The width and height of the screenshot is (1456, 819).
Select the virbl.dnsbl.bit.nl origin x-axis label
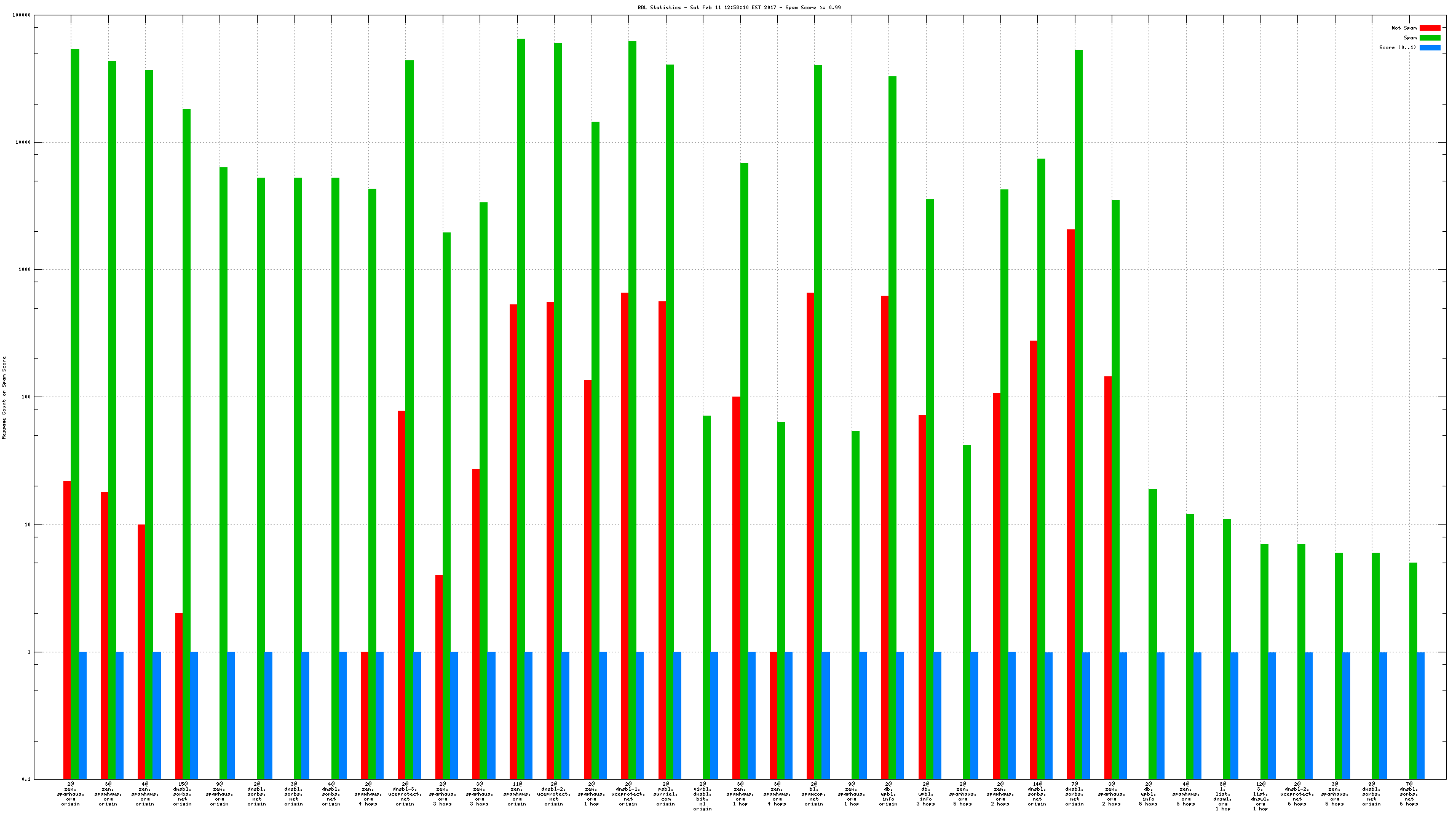click(x=702, y=796)
